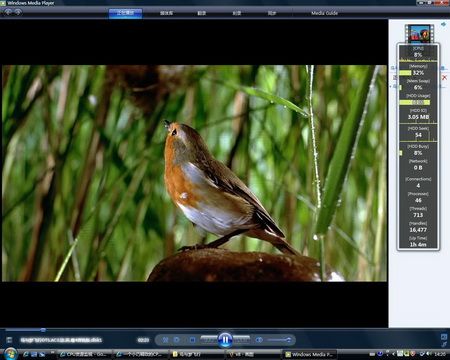This screenshot has height=360, width=450.
Task: Click the Up Time 1h 4m reading
Action: 418,244
